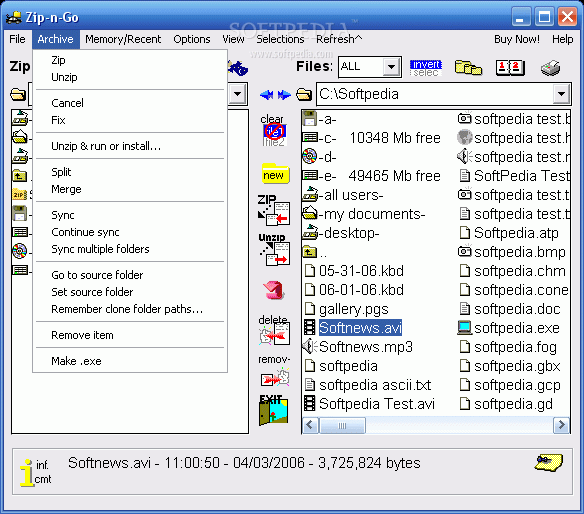The width and height of the screenshot is (584, 514).
Task: Select the file 05-31-06.kbd
Action: pos(354,271)
